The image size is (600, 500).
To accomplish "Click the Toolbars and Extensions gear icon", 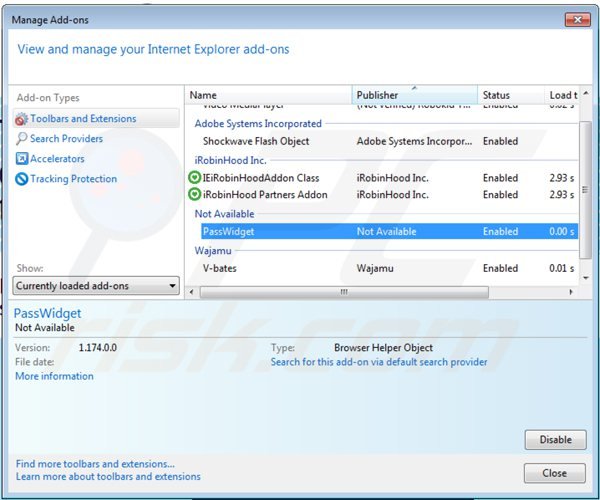I will 21,119.
